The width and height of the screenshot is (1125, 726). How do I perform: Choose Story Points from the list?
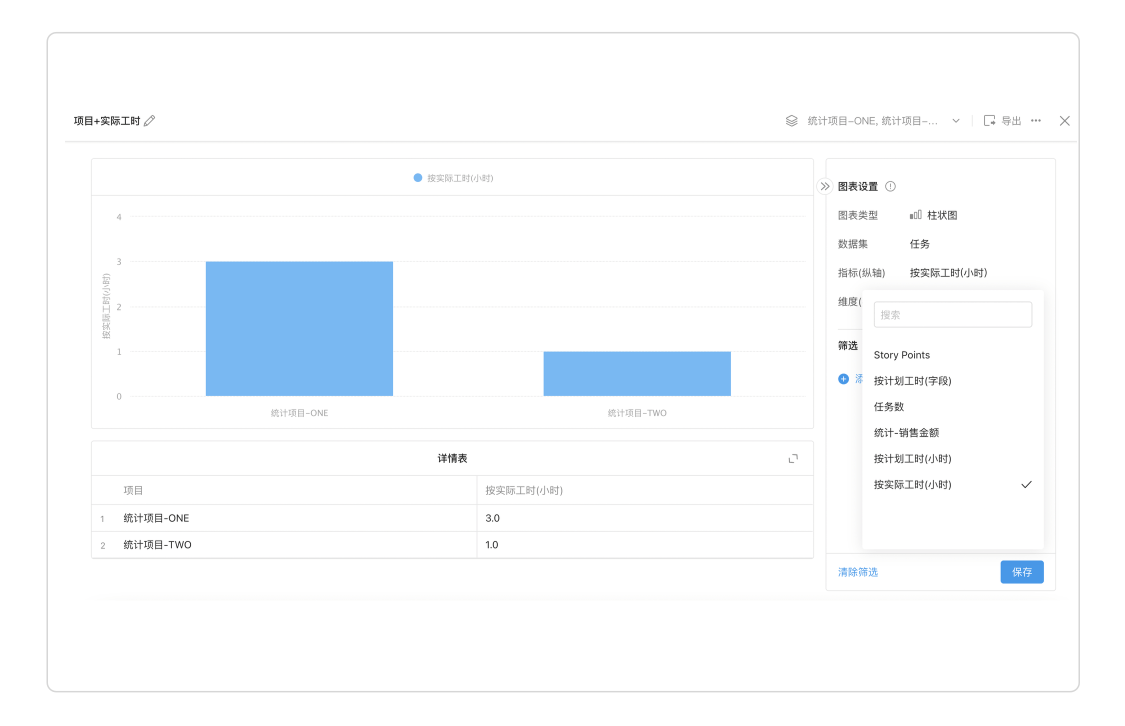[x=953, y=355]
